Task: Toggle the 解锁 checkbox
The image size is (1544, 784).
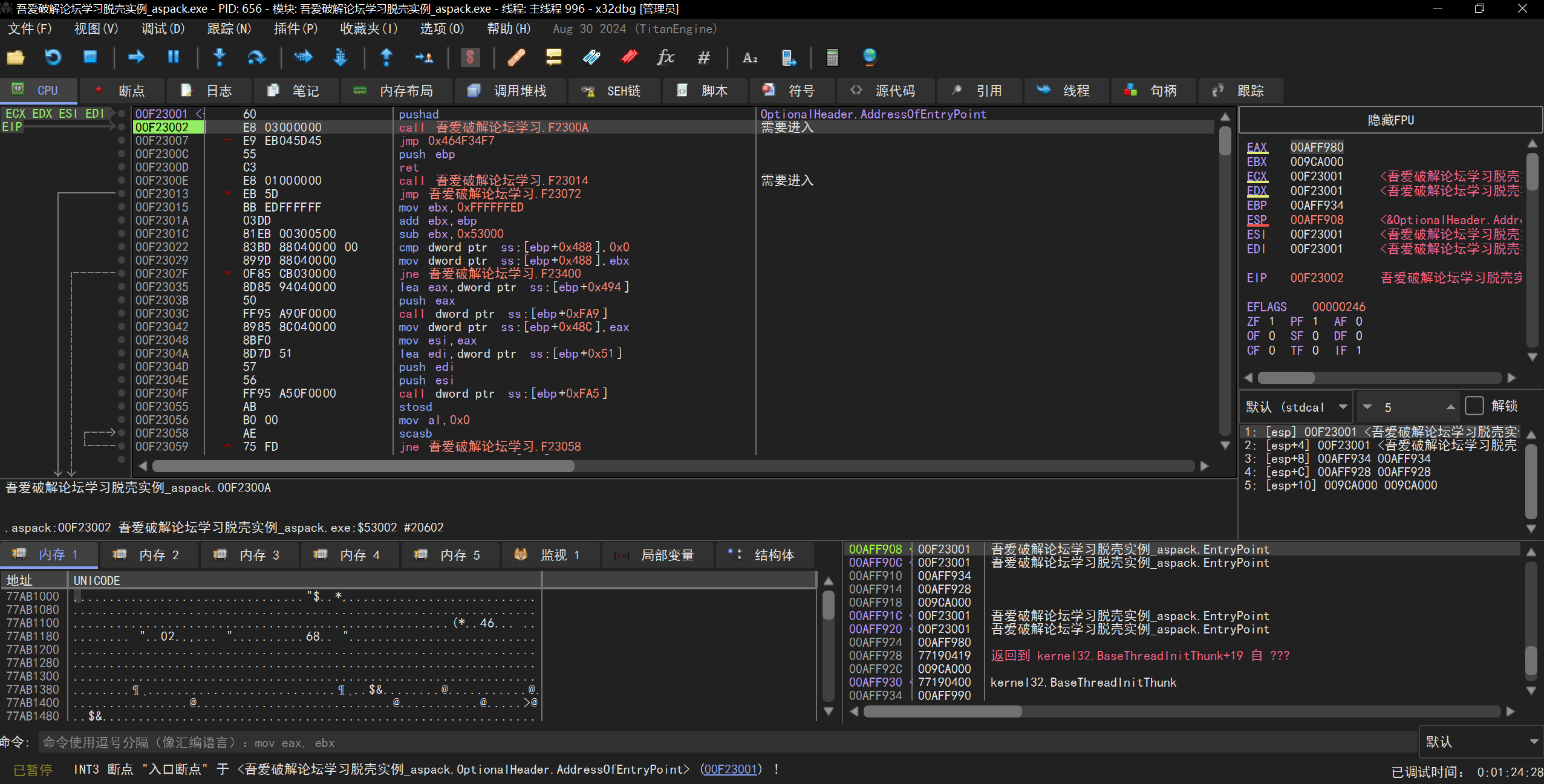Action: tap(1474, 406)
